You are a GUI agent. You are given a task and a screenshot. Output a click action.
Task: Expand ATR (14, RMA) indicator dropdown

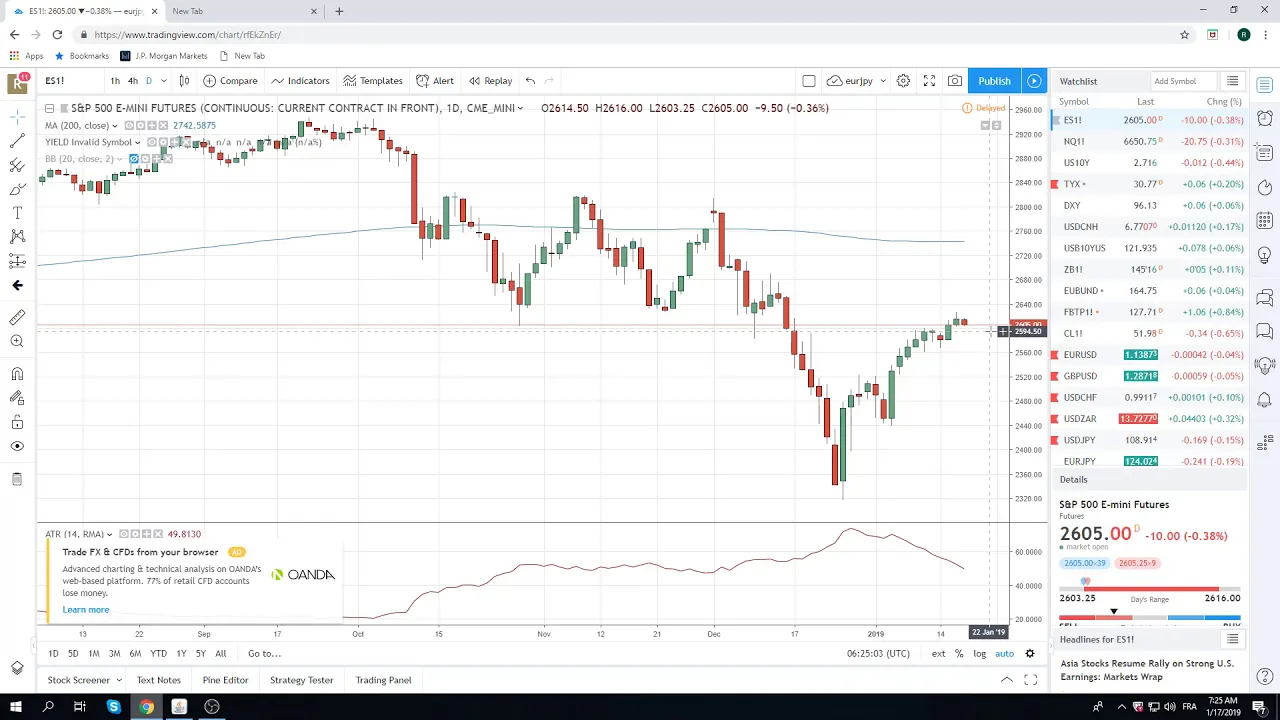[110, 534]
